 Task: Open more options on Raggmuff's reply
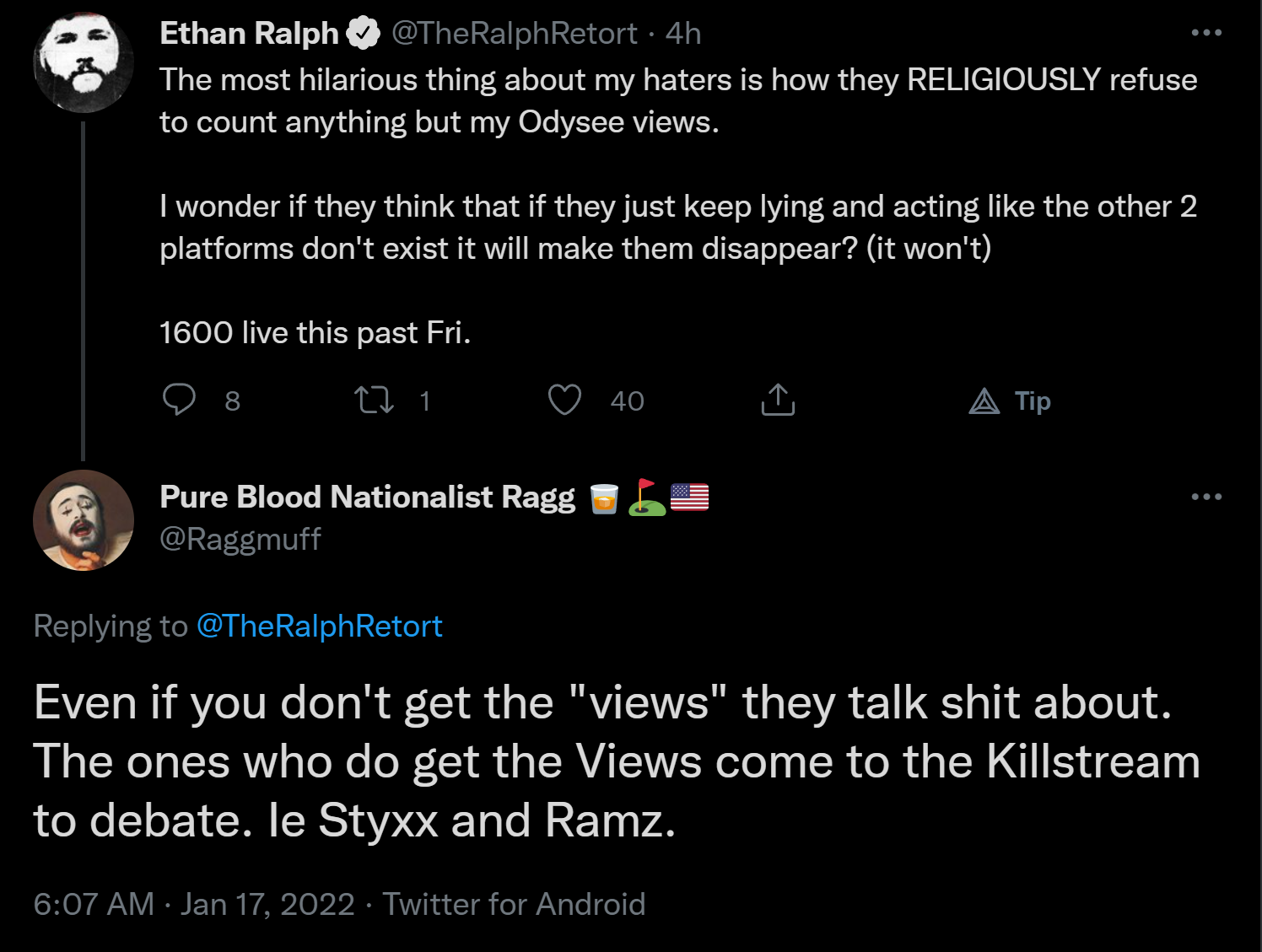(1206, 497)
